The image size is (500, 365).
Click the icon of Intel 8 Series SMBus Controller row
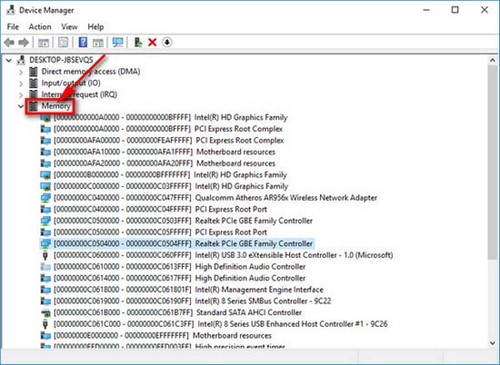tap(45, 301)
